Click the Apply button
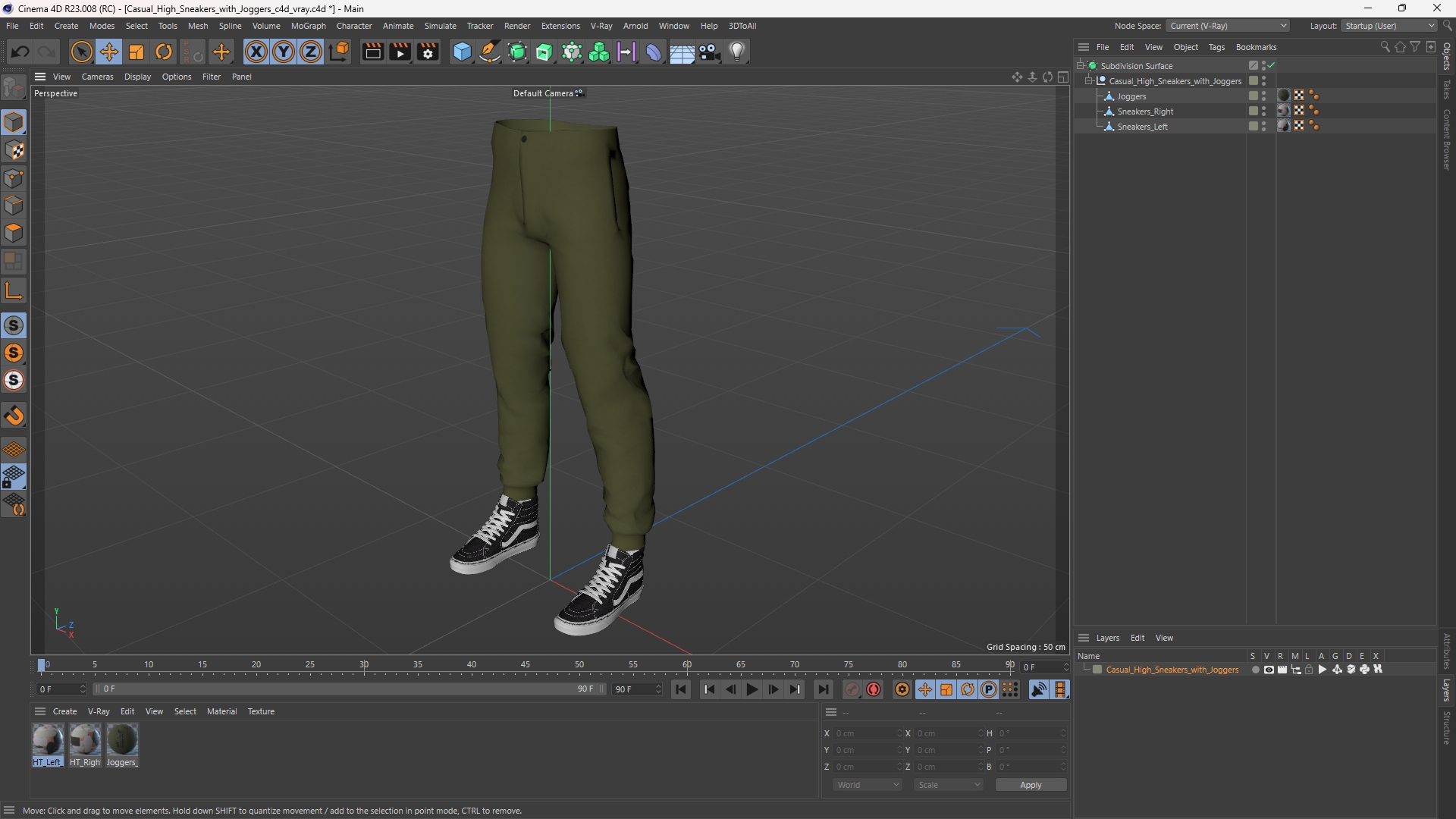 point(1031,785)
